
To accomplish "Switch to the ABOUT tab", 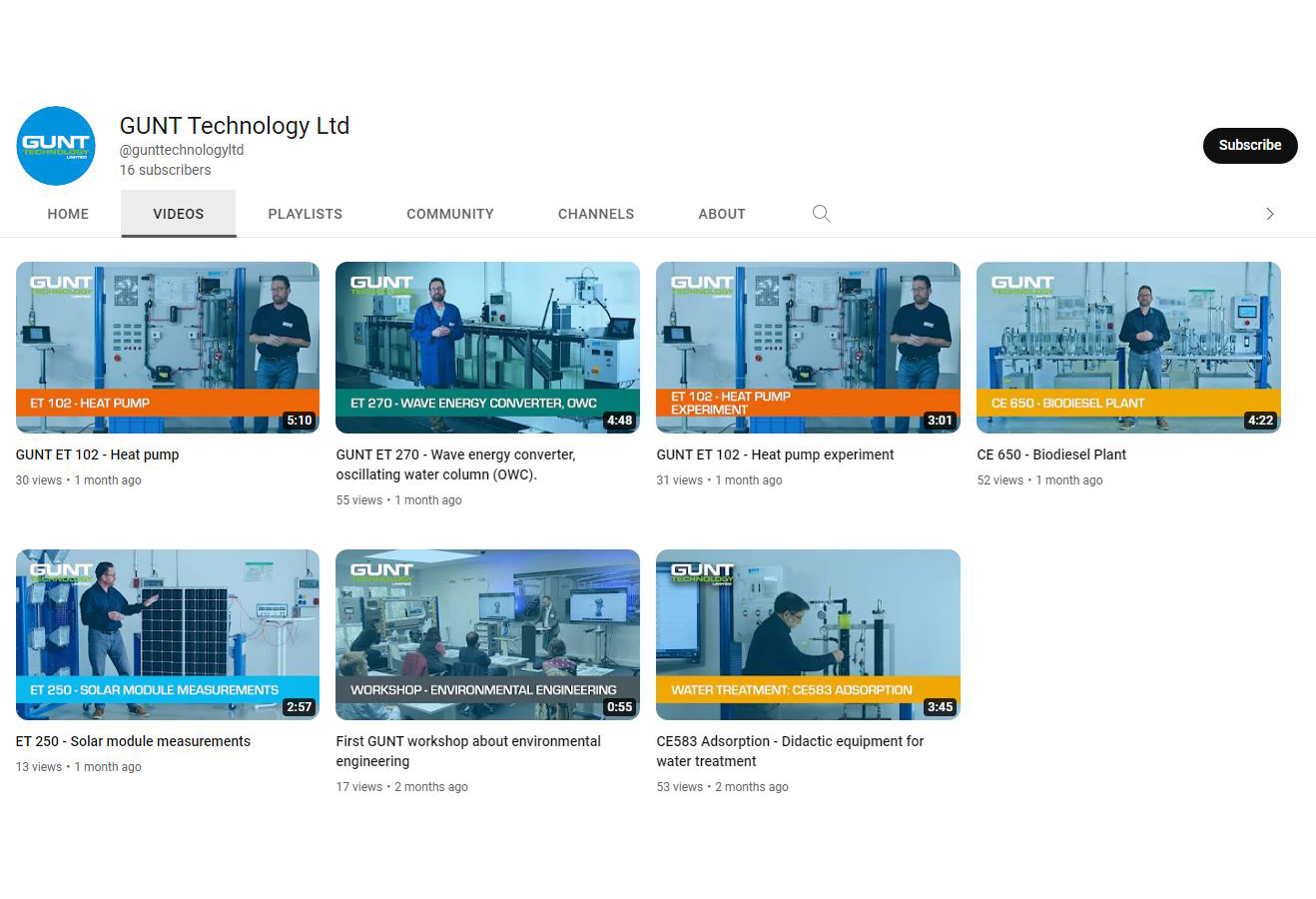I will pos(722,214).
